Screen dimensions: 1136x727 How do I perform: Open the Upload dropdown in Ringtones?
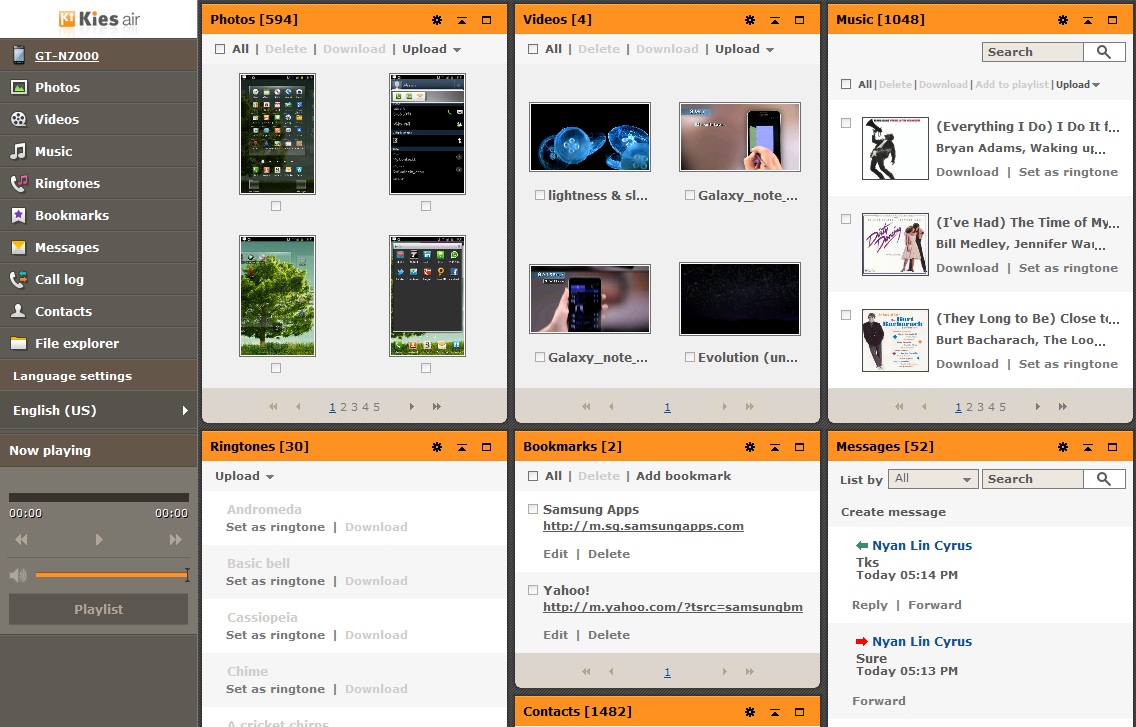(244, 476)
